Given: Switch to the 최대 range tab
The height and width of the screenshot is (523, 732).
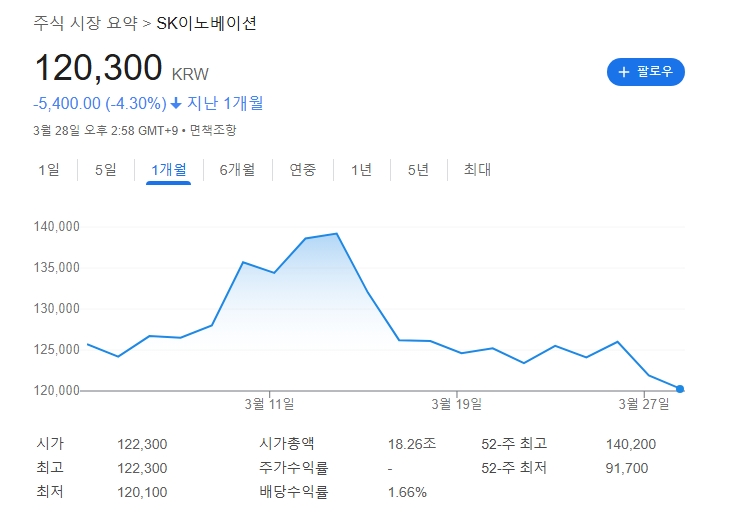Looking at the screenshot, I should tap(477, 170).
